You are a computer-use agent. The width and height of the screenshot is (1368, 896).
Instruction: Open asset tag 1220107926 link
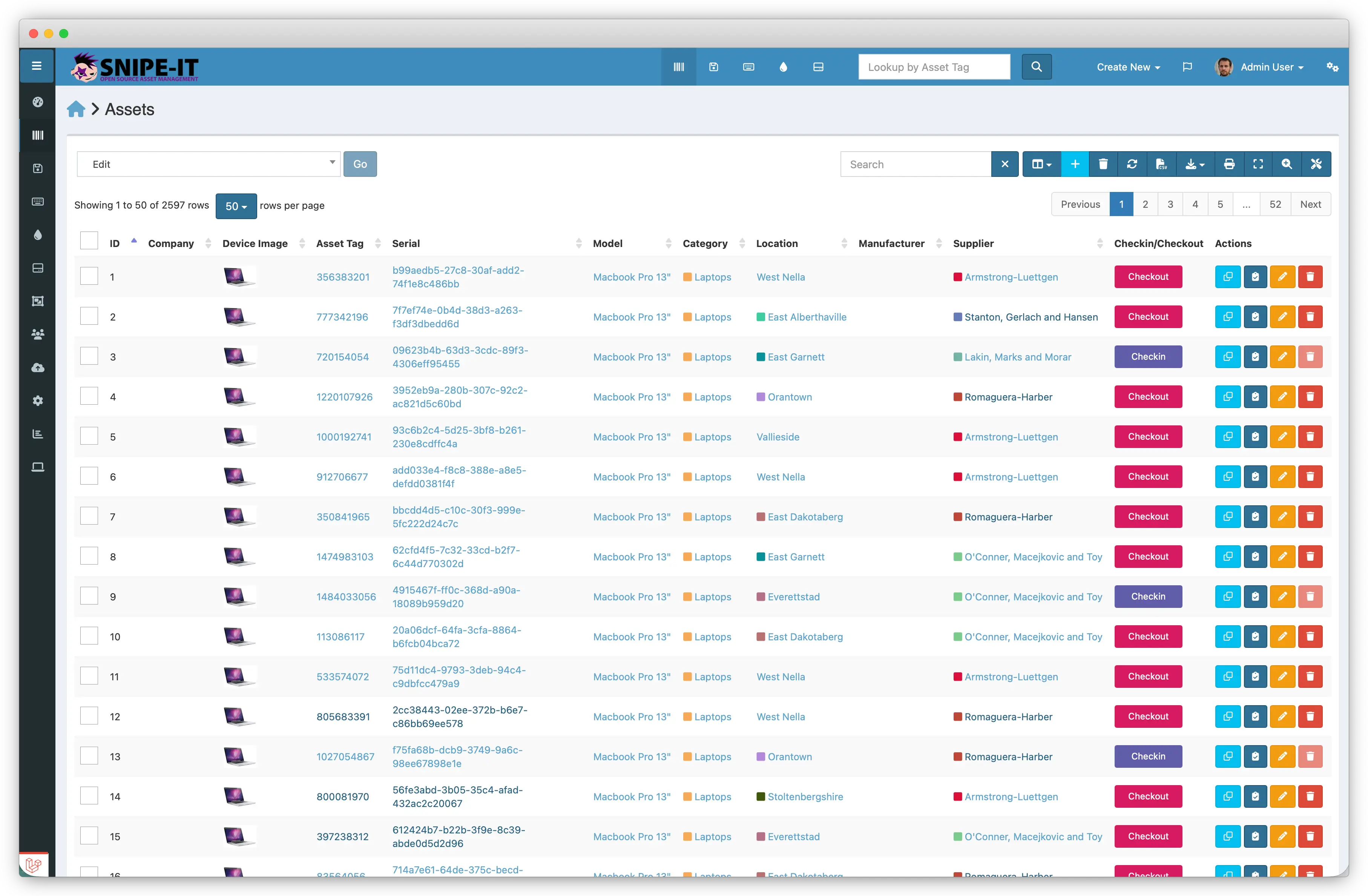344,397
